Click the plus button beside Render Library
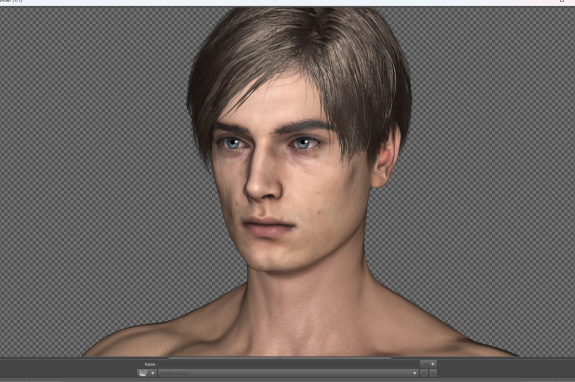 tap(424, 373)
